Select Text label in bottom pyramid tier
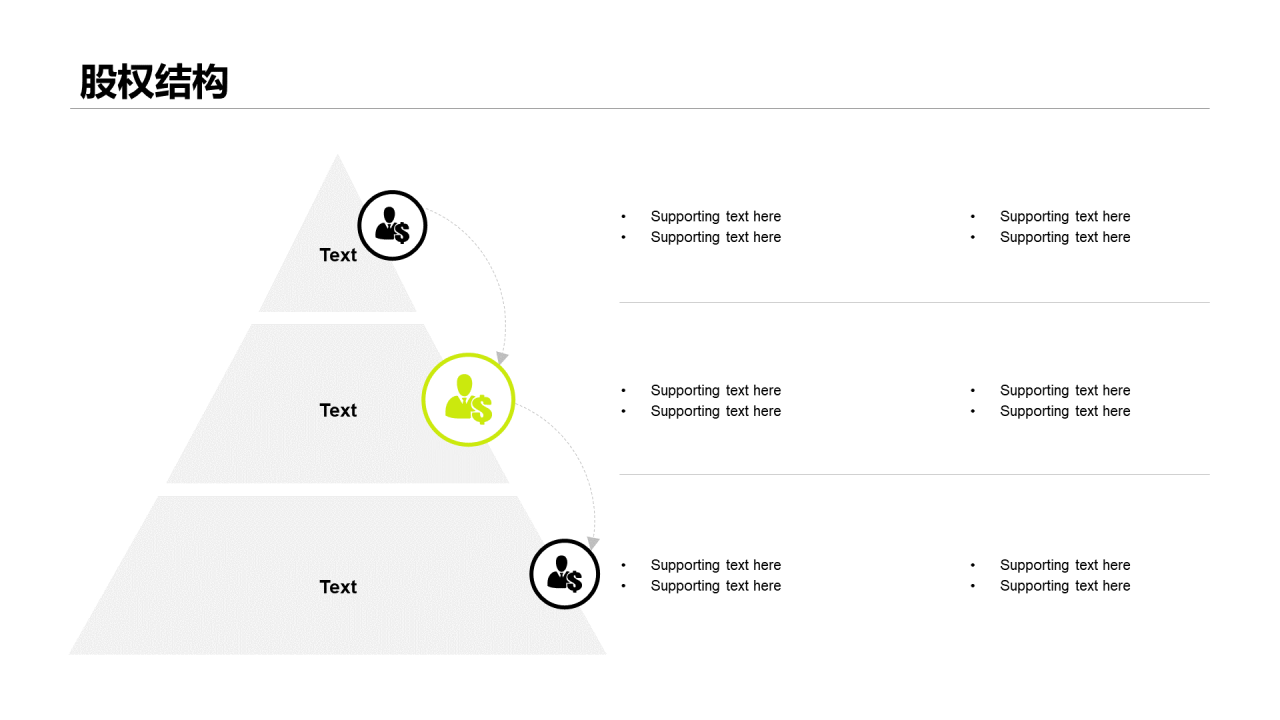1280x720 pixels. [338, 587]
